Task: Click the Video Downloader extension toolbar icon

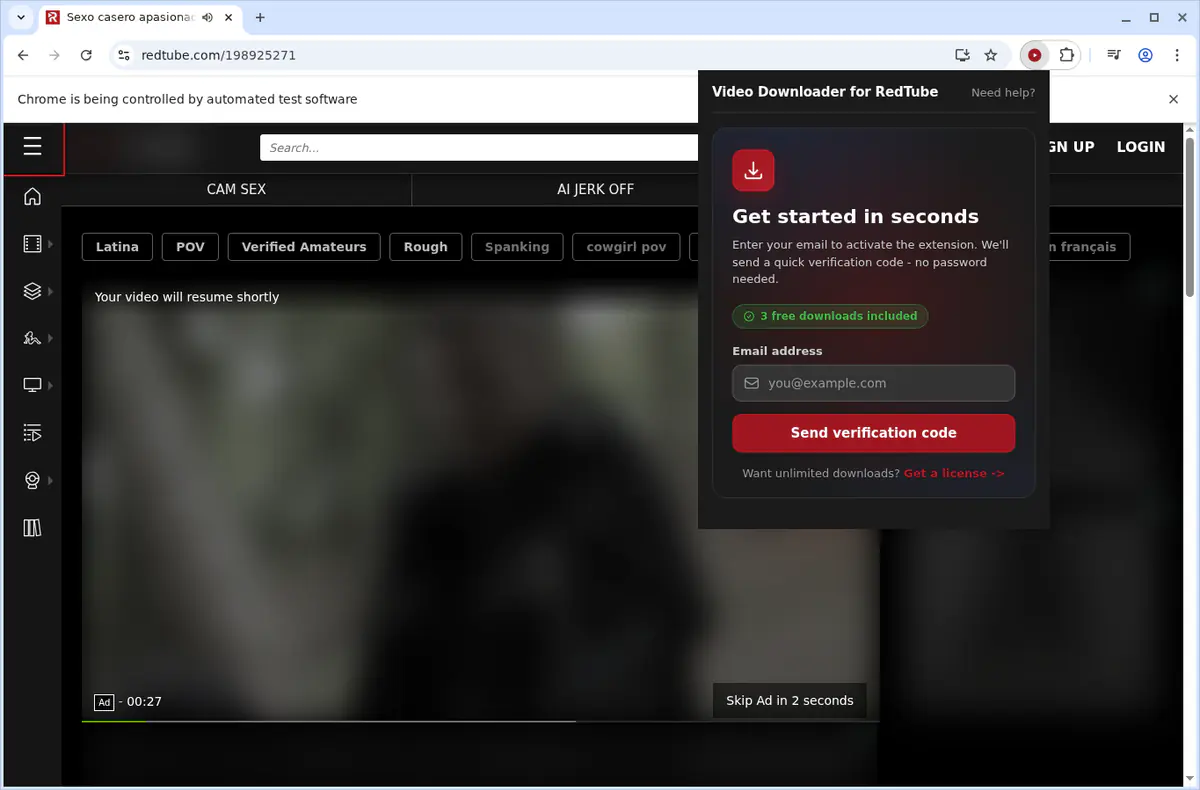Action: pyautogui.click(x=1034, y=56)
